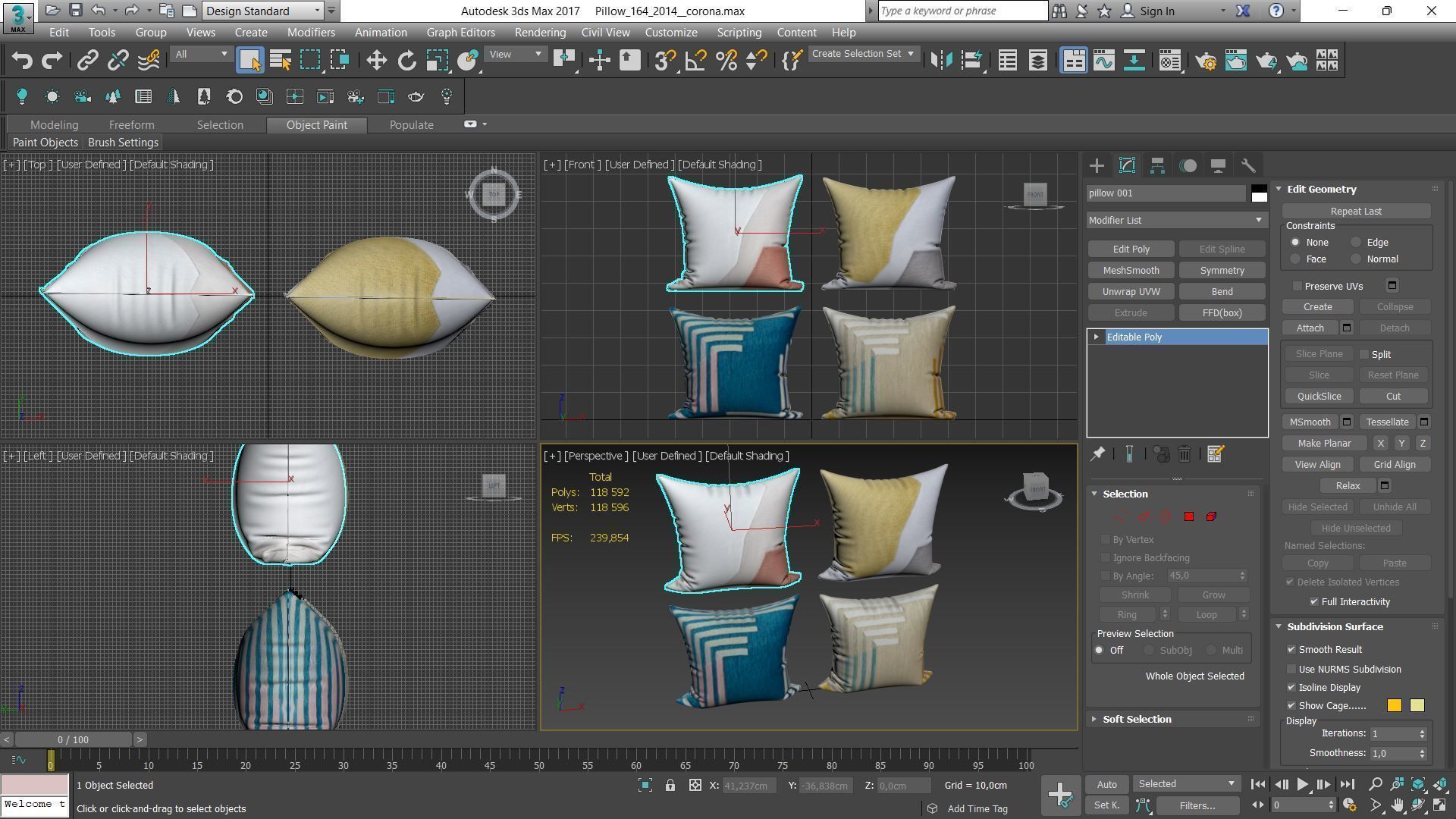1456x819 pixels.
Task: Select Element sub-object level
Action: click(1211, 516)
